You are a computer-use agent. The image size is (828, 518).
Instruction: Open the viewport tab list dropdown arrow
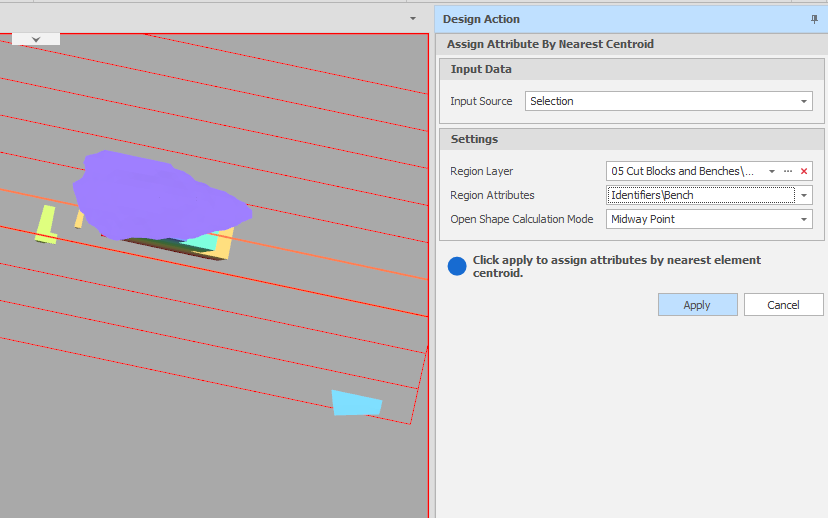[x=413, y=19]
